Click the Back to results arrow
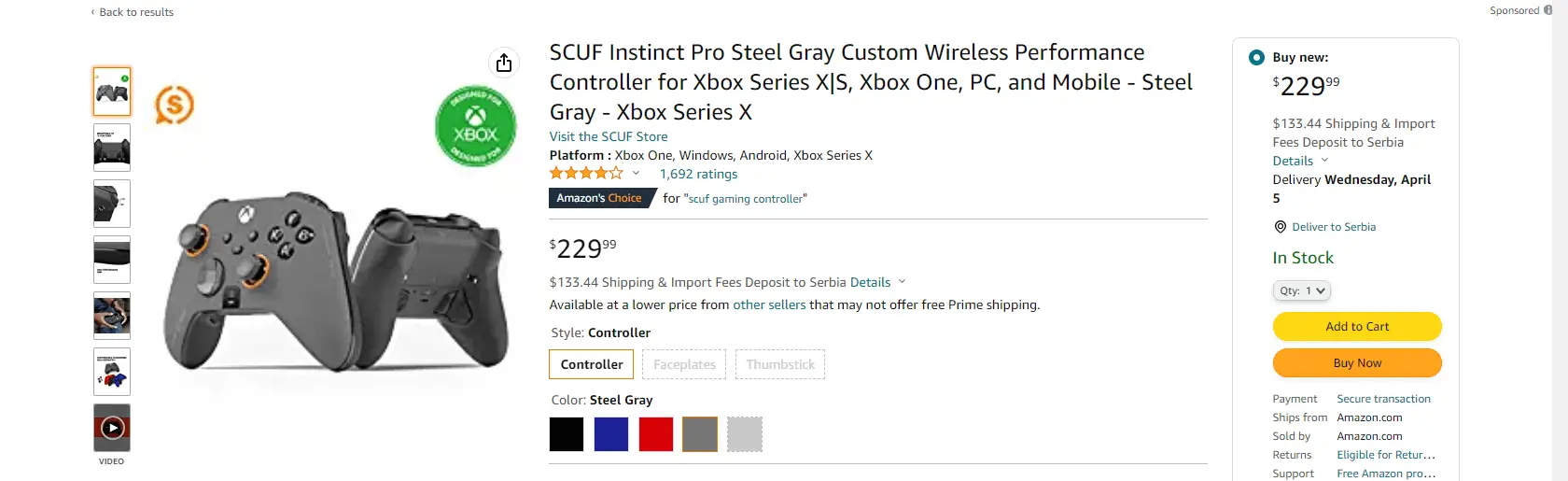The image size is (1568, 481). (92, 12)
